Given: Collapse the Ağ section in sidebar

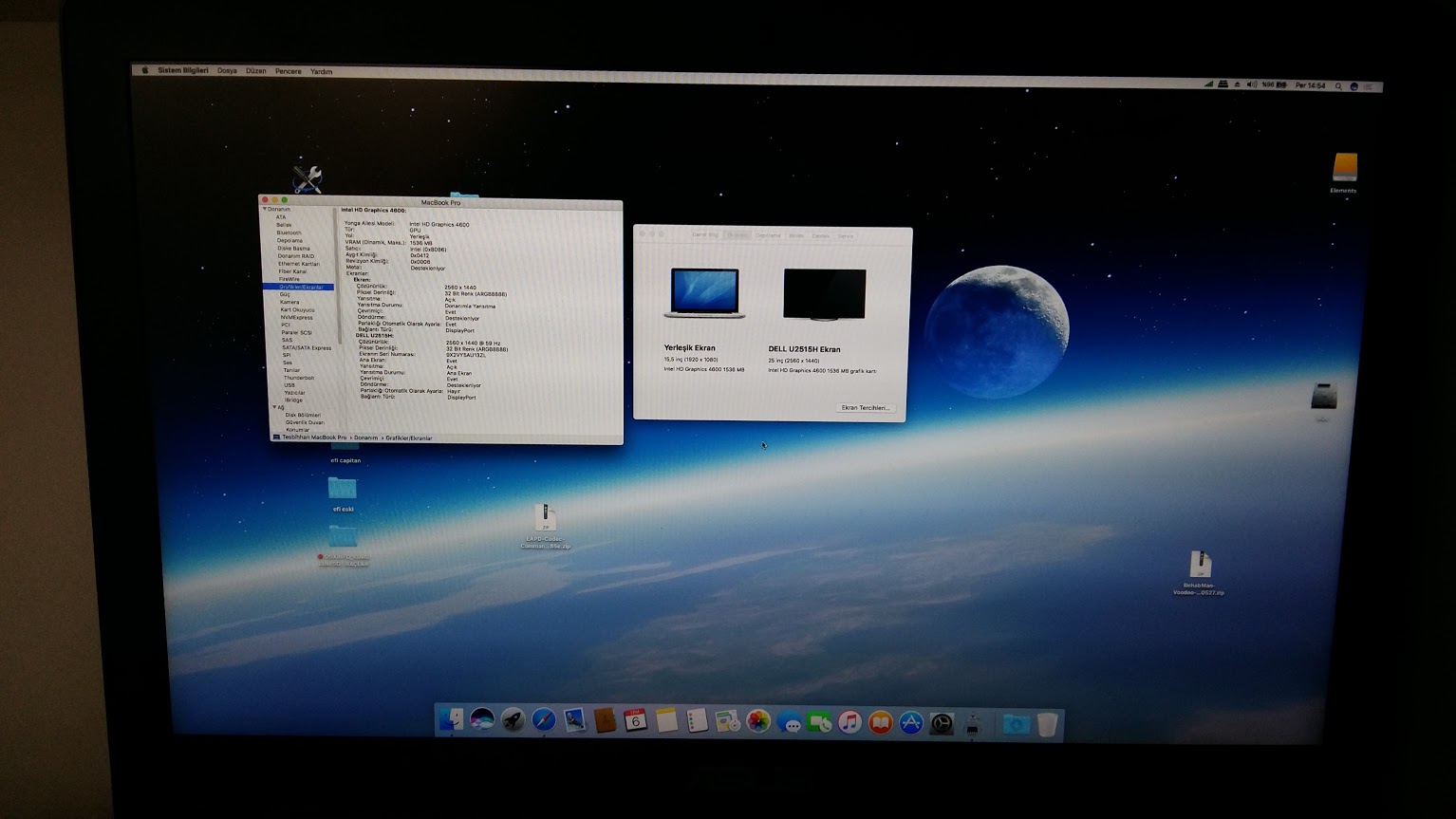Looking at the screenshot, I should tap(274, 407).
